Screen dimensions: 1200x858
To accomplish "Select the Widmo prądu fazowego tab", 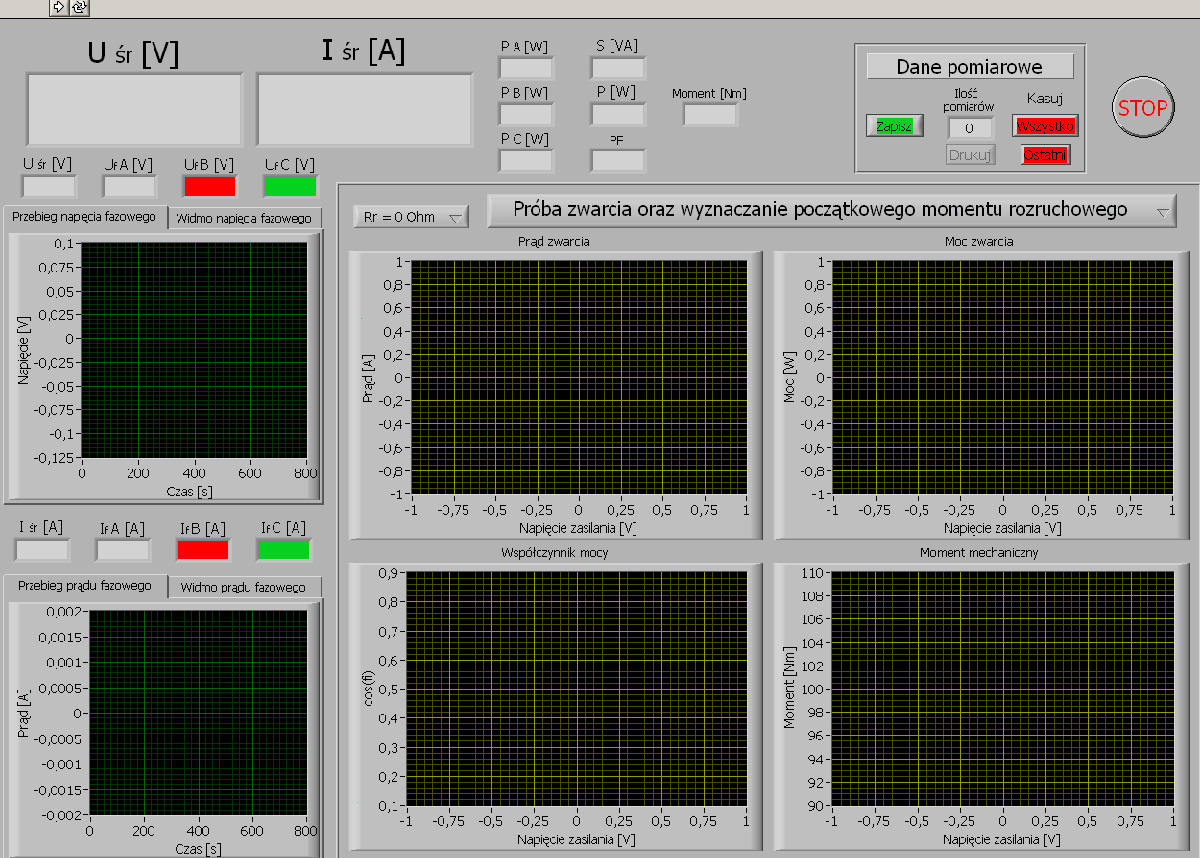I will tap(243, 587).
